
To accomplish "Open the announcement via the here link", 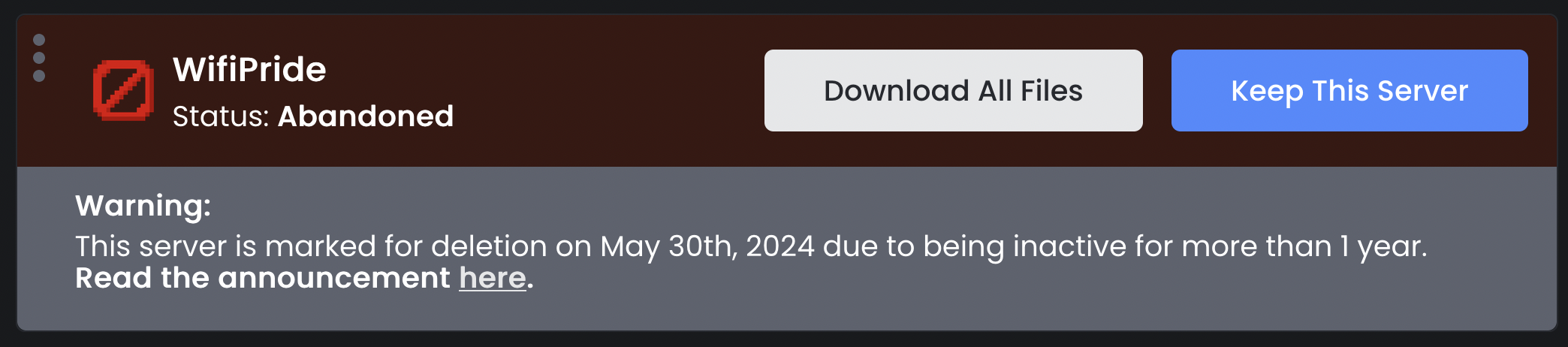I will (x=493, y=278).
